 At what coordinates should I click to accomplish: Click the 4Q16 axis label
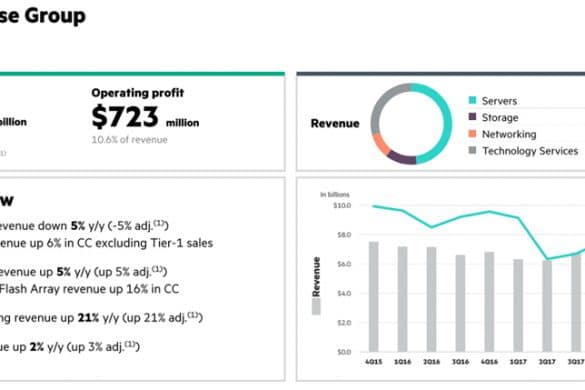pos(489,362)
